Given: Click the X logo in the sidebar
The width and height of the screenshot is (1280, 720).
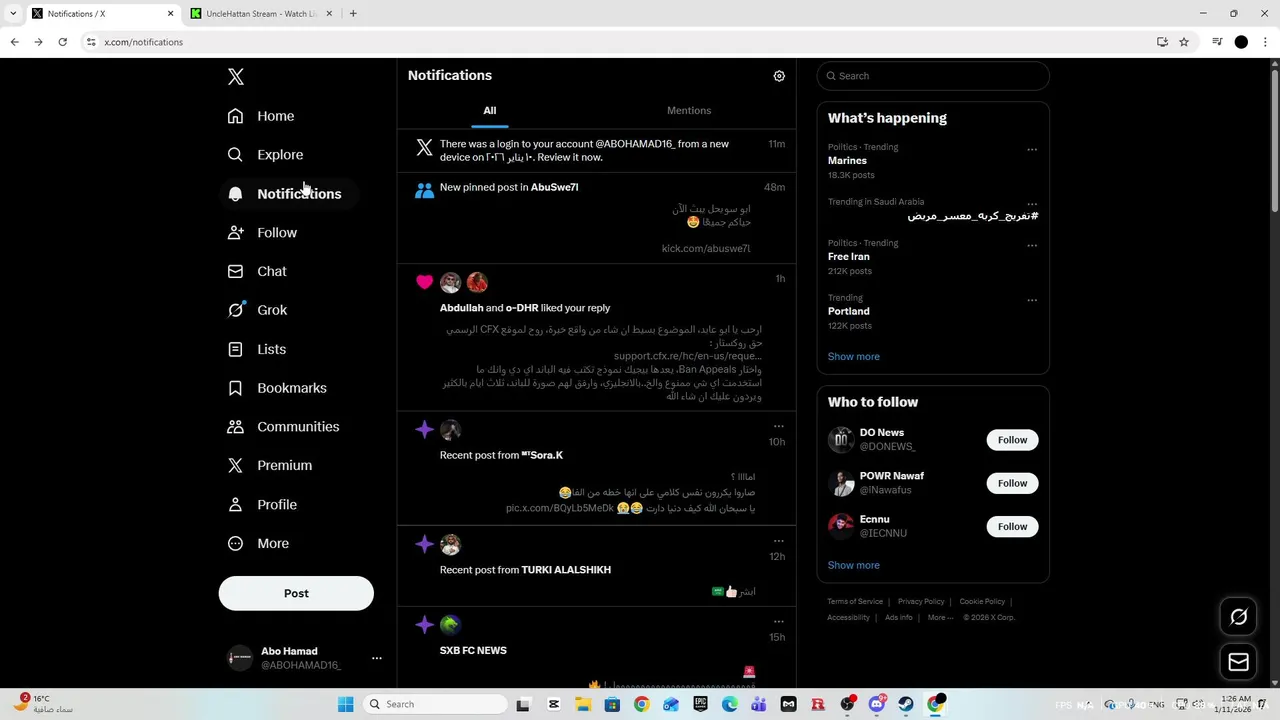Looking at the screenshot, I should pos(236,77).
